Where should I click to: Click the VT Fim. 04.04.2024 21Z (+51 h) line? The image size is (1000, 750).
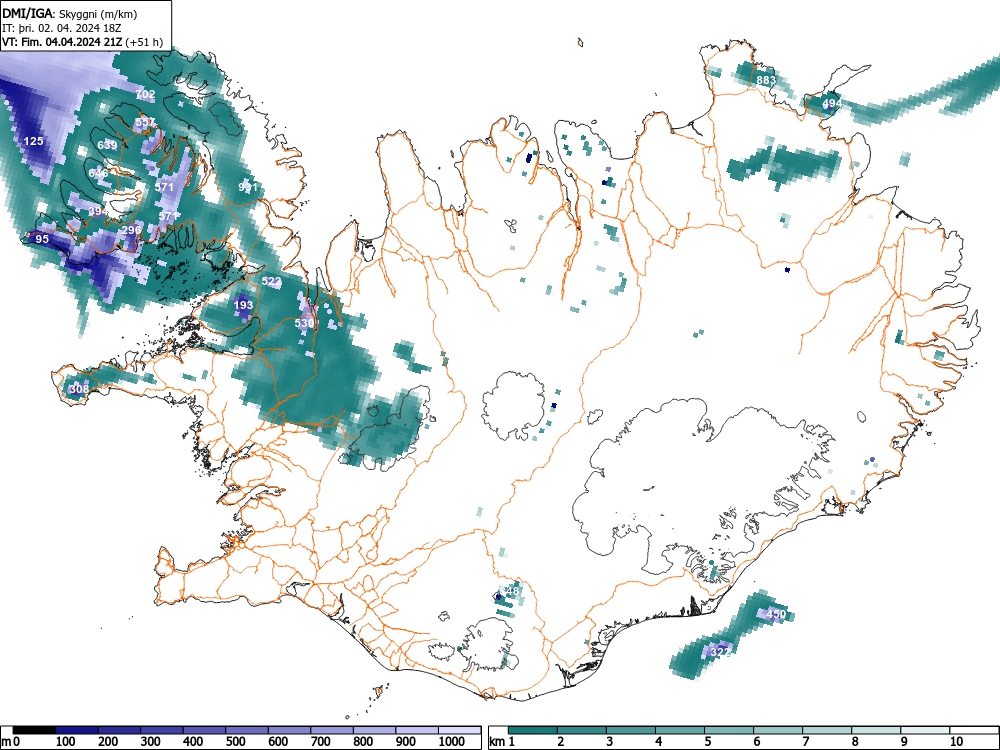(x=82, y=42)
